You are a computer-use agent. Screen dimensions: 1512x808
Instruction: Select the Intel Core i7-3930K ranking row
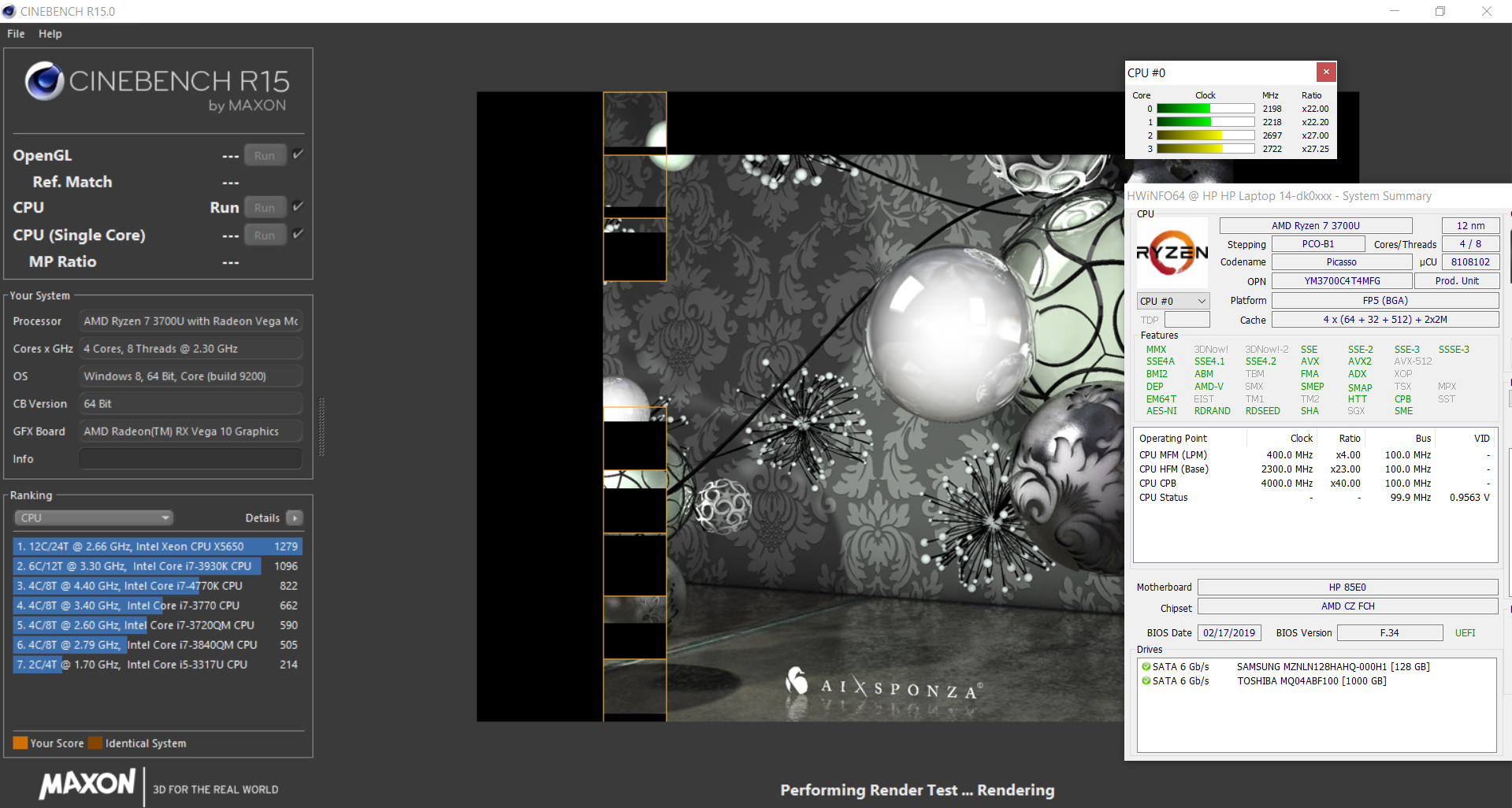(x=158, y=566)
